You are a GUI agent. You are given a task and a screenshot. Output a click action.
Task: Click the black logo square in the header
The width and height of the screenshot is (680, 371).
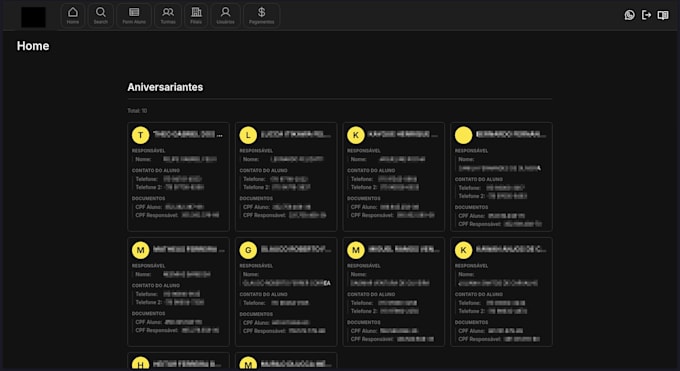click(x=33, y=17)
